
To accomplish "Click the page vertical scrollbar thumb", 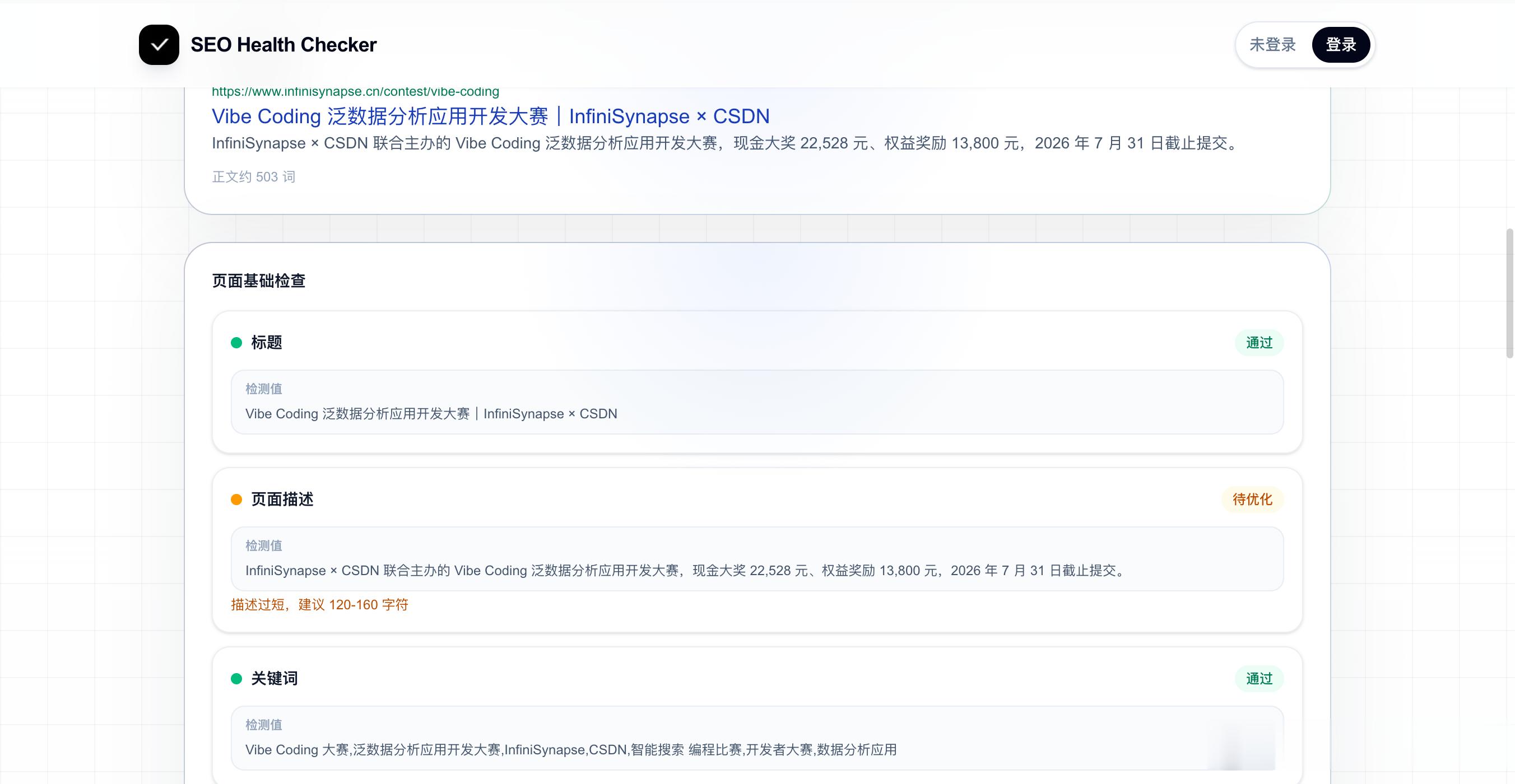I will coord(1510,293).
